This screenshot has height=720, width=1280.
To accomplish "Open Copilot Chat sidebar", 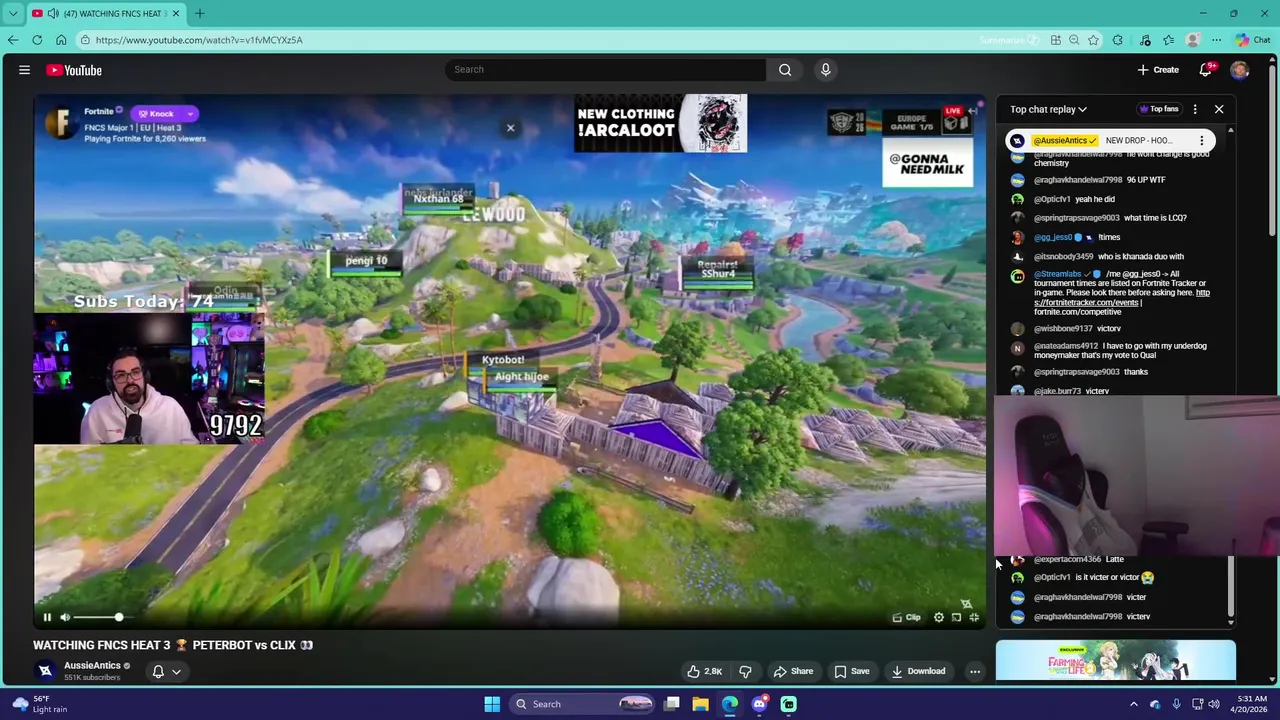I will click(1252, 40).
